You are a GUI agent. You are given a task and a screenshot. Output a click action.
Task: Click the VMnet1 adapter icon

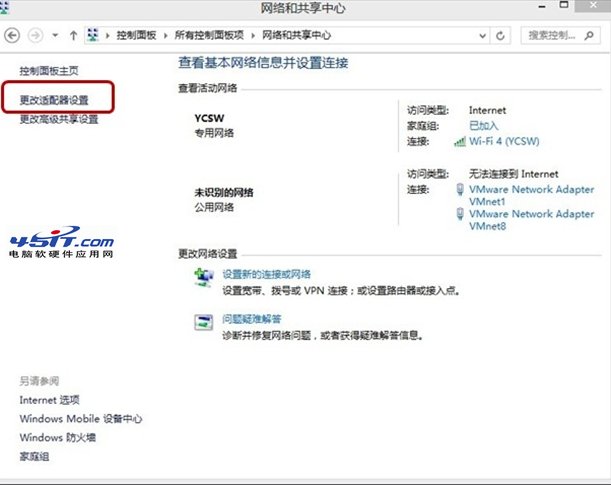460,189
